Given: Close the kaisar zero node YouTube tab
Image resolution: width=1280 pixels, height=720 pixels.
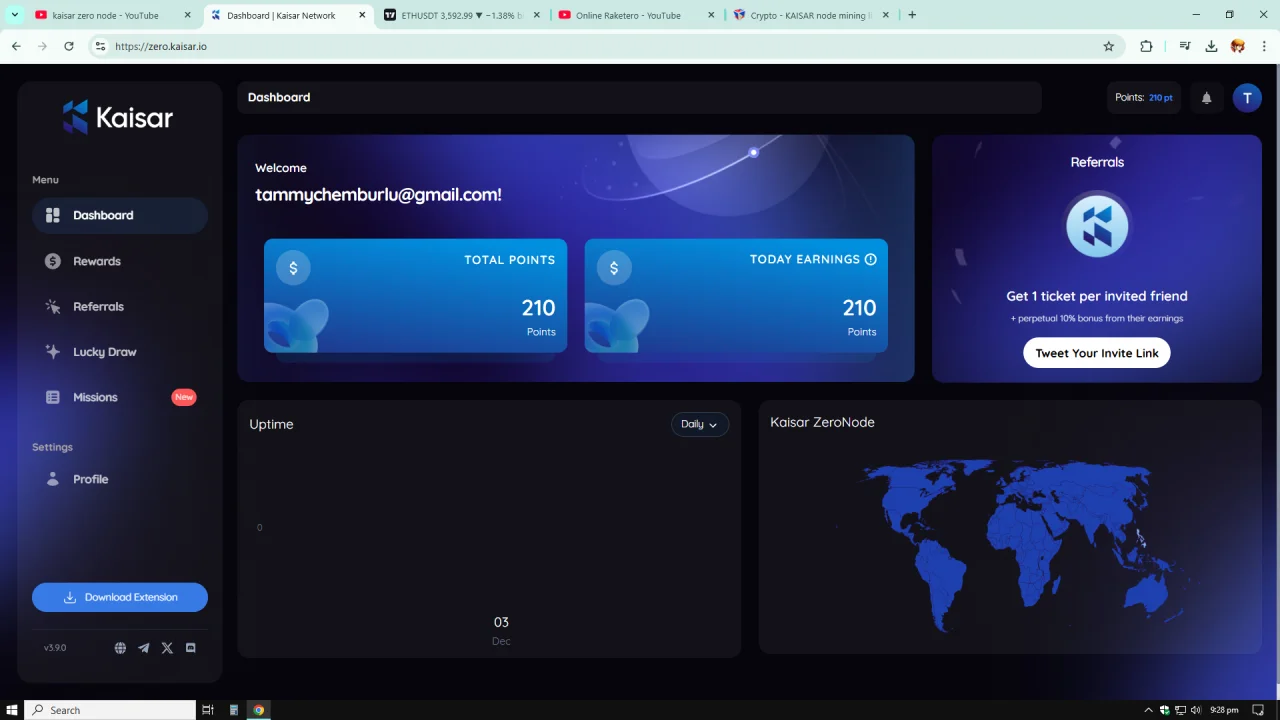Looking at the screenshot, I should coord(188,15).
